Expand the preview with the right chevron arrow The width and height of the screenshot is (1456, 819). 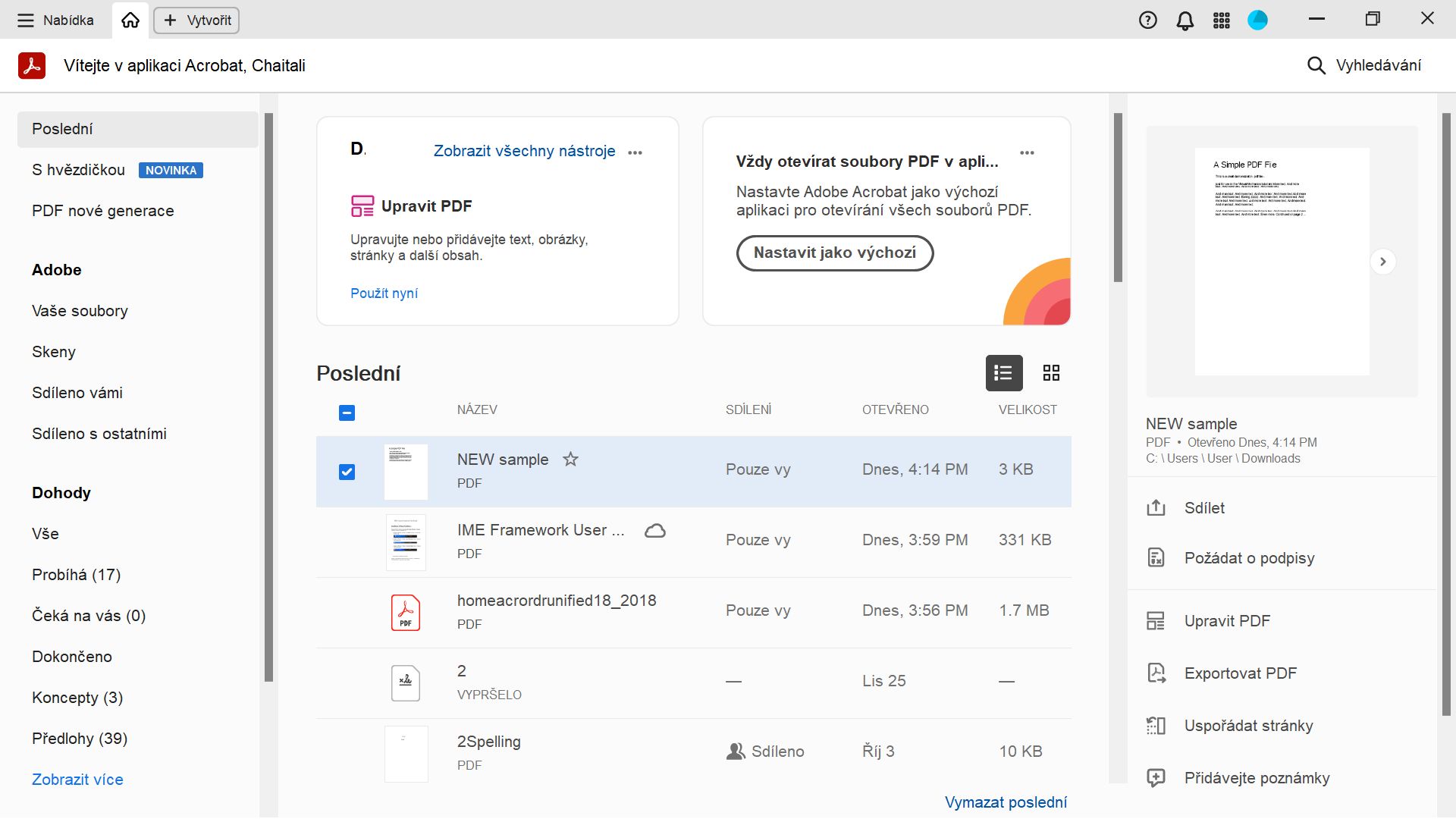click(1382, 262)
